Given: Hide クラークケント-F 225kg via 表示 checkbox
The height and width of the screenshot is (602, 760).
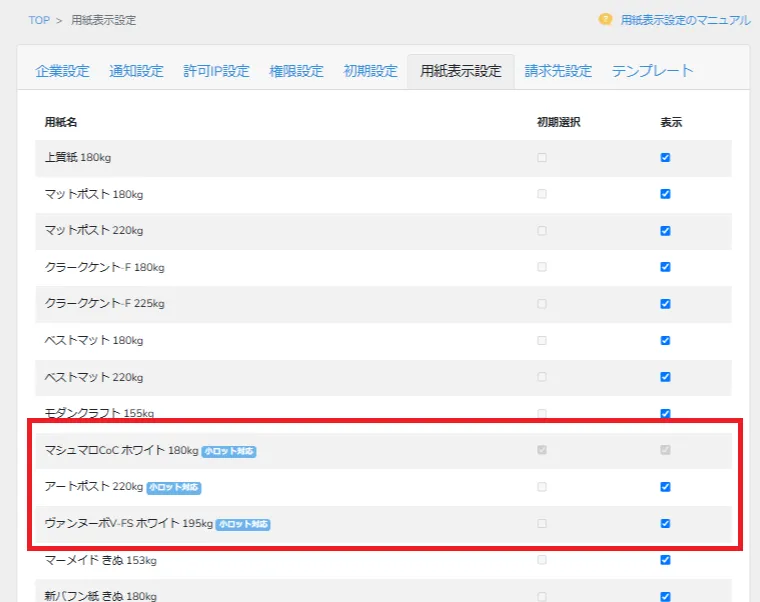Looking at the screenshot, I should click(x=665, y=304).
